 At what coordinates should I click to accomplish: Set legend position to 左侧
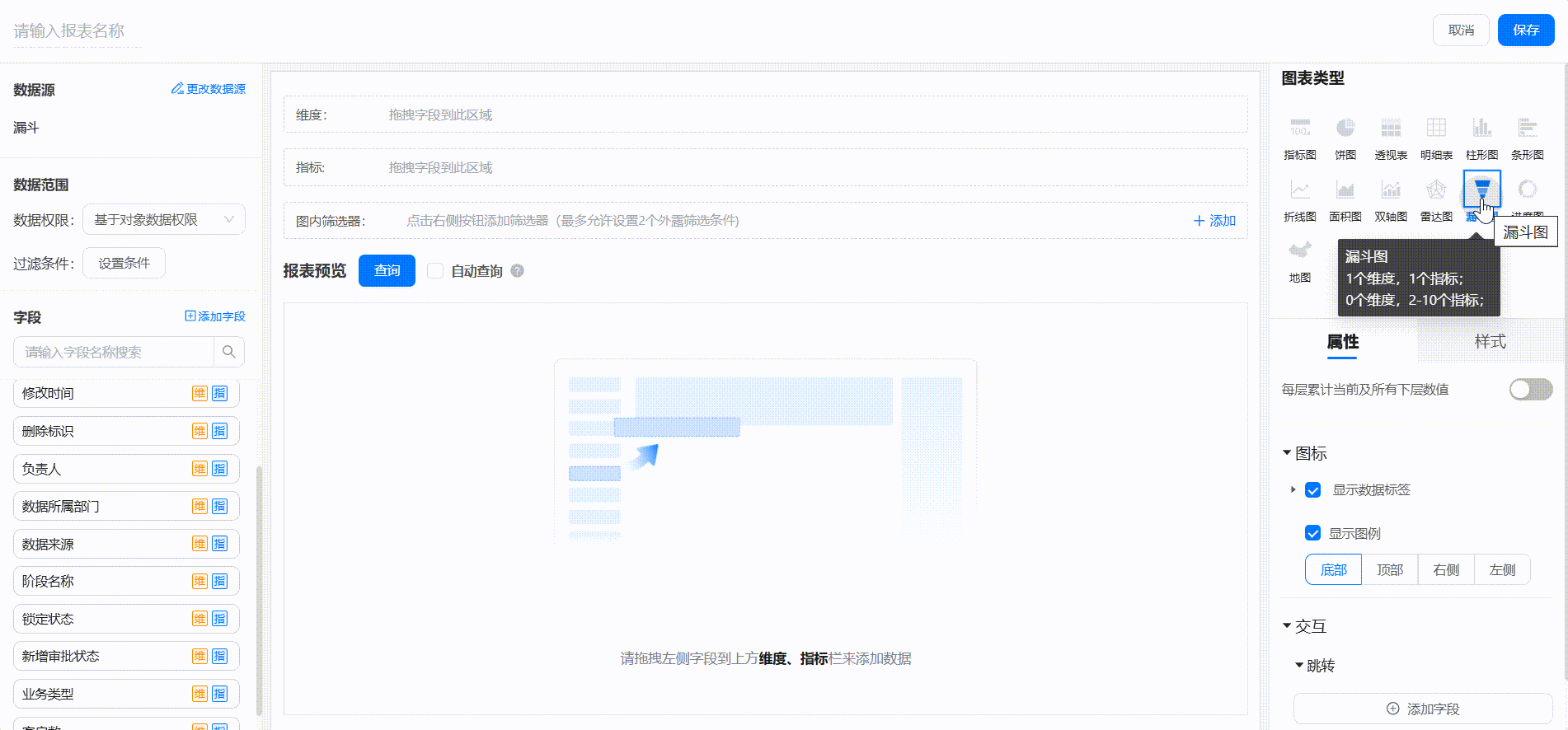click(1502, 569)
